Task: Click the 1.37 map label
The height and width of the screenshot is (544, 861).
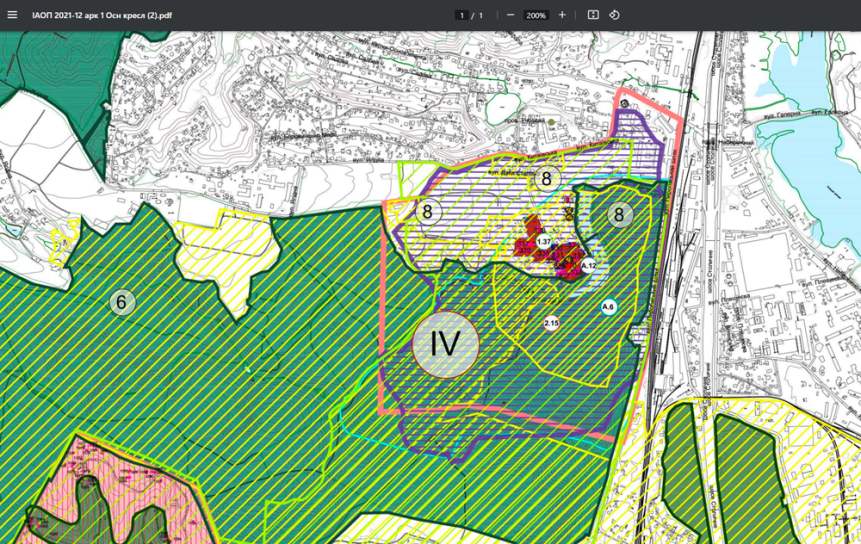Action: (x=544, y=242)
